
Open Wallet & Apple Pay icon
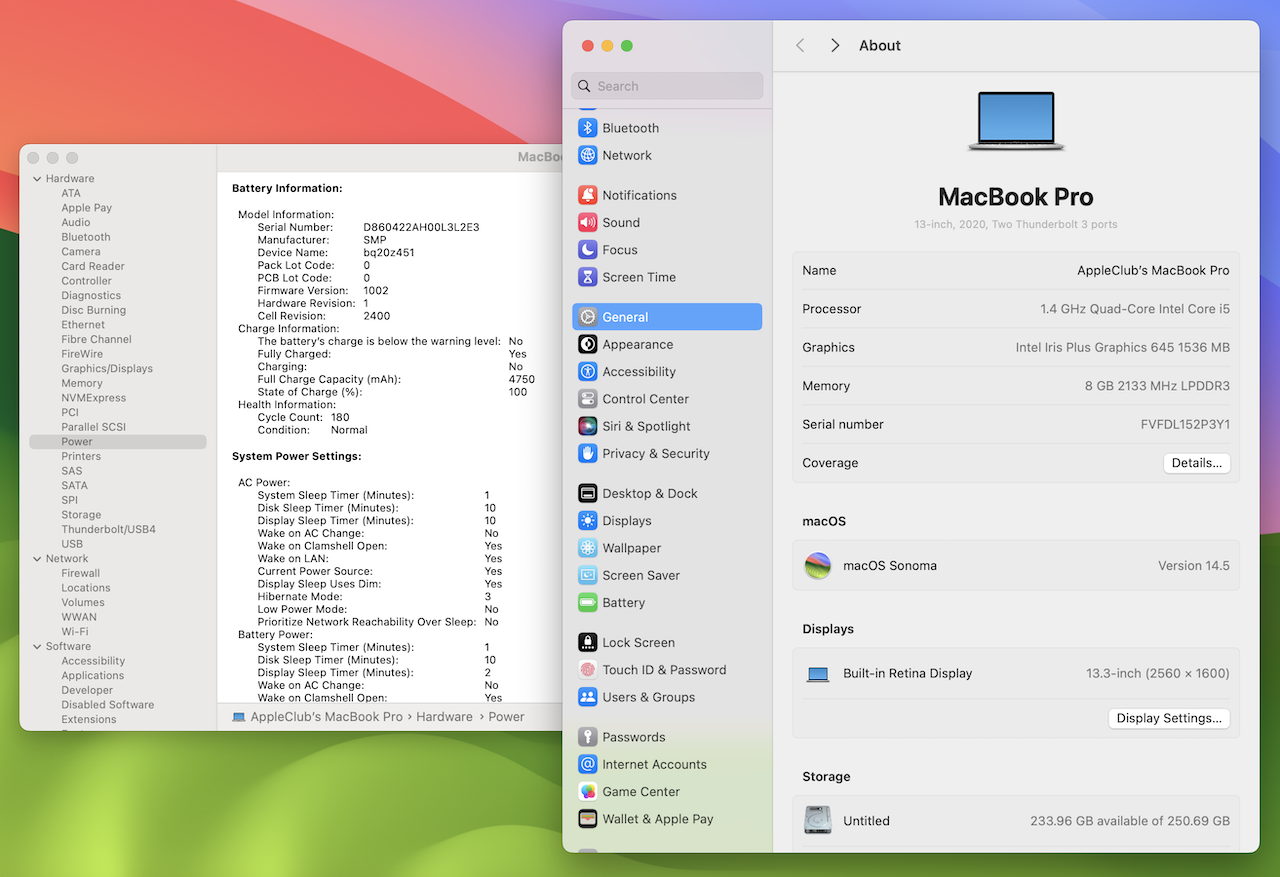point(588,819)
